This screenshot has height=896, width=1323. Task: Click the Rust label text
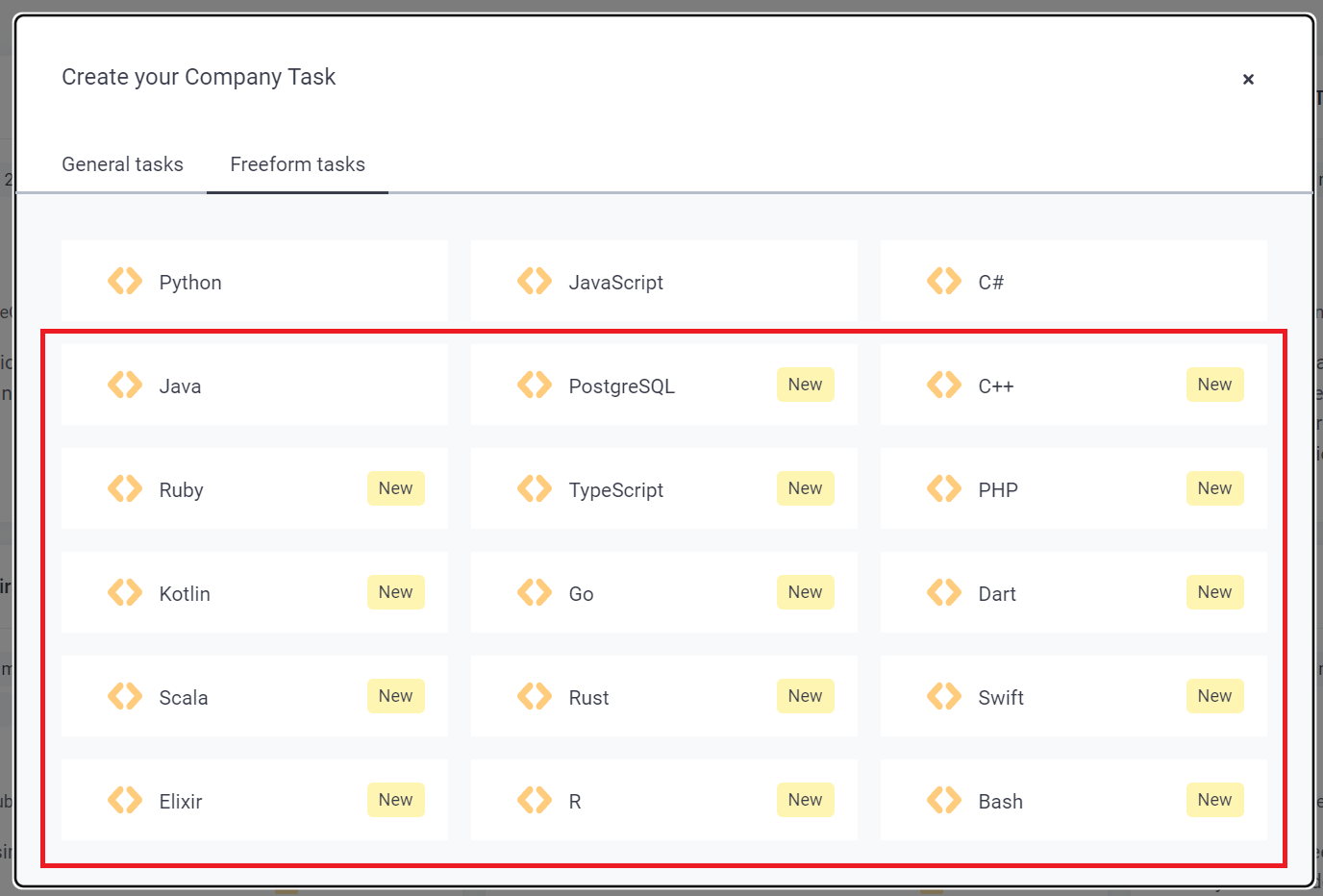[588, 698]
